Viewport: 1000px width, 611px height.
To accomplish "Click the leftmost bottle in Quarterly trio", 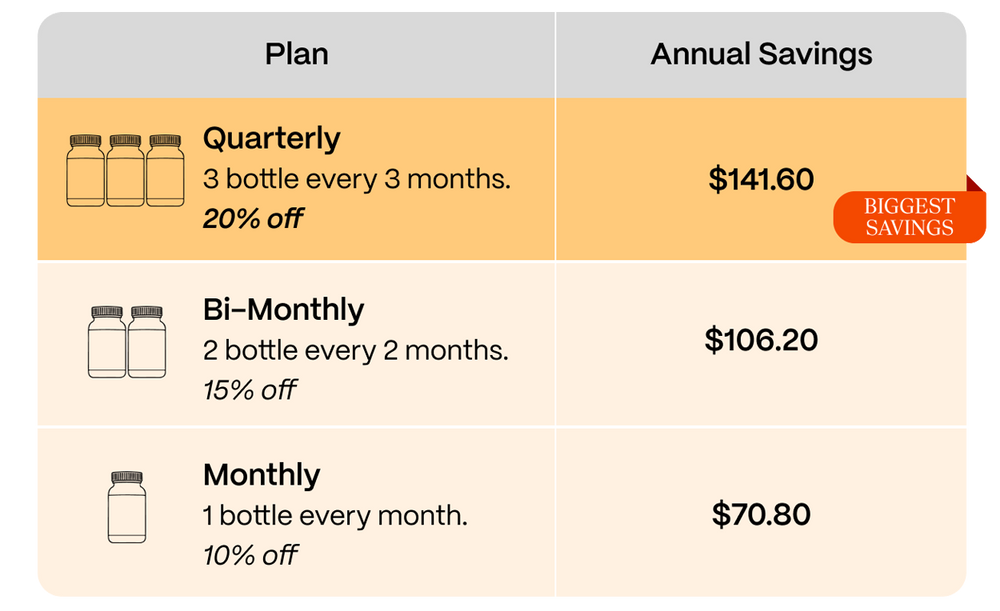I will [x=85, y=171].
